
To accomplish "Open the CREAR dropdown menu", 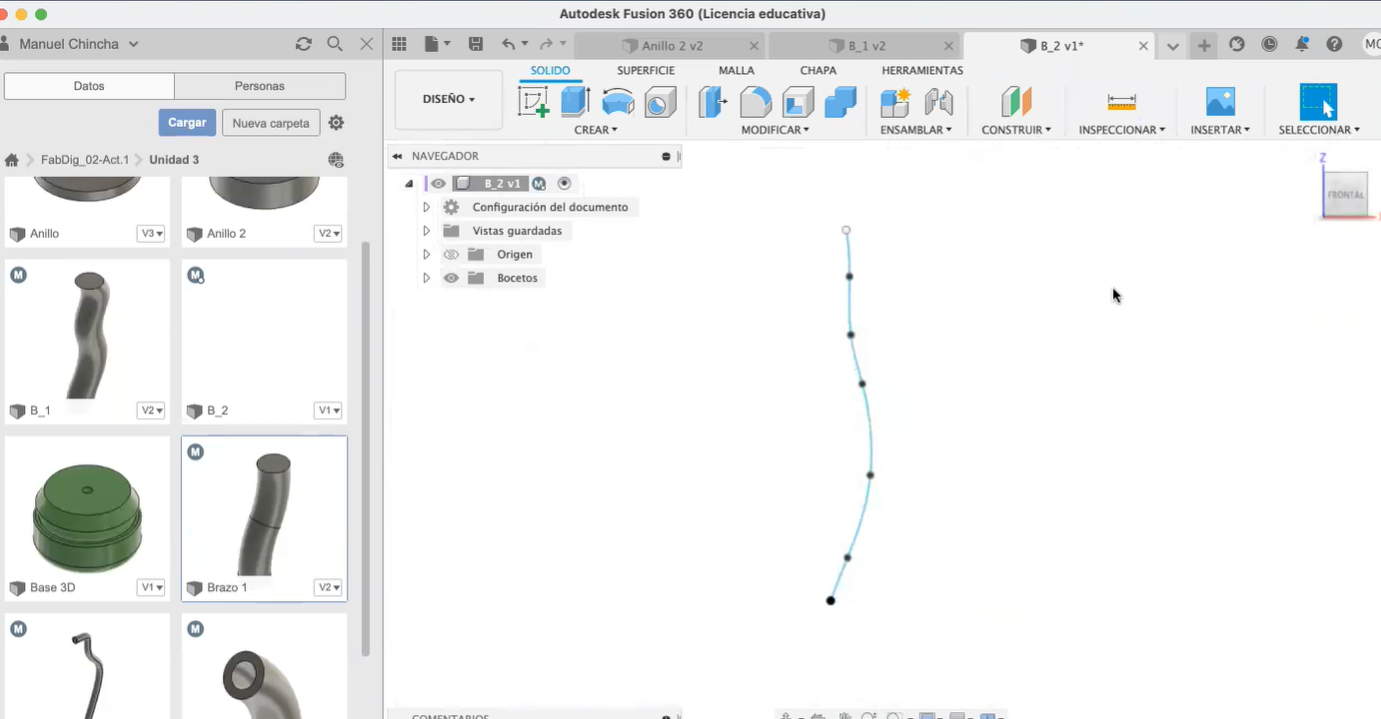I will (x=596, y=129).
